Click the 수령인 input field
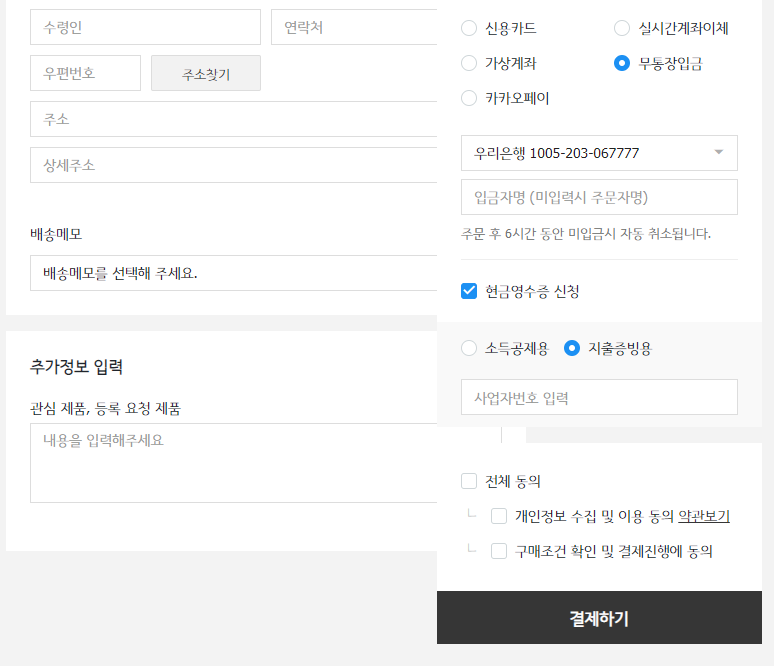Image resolution: width=774 pixels, height=666 pixels. (x=145, y=28)
